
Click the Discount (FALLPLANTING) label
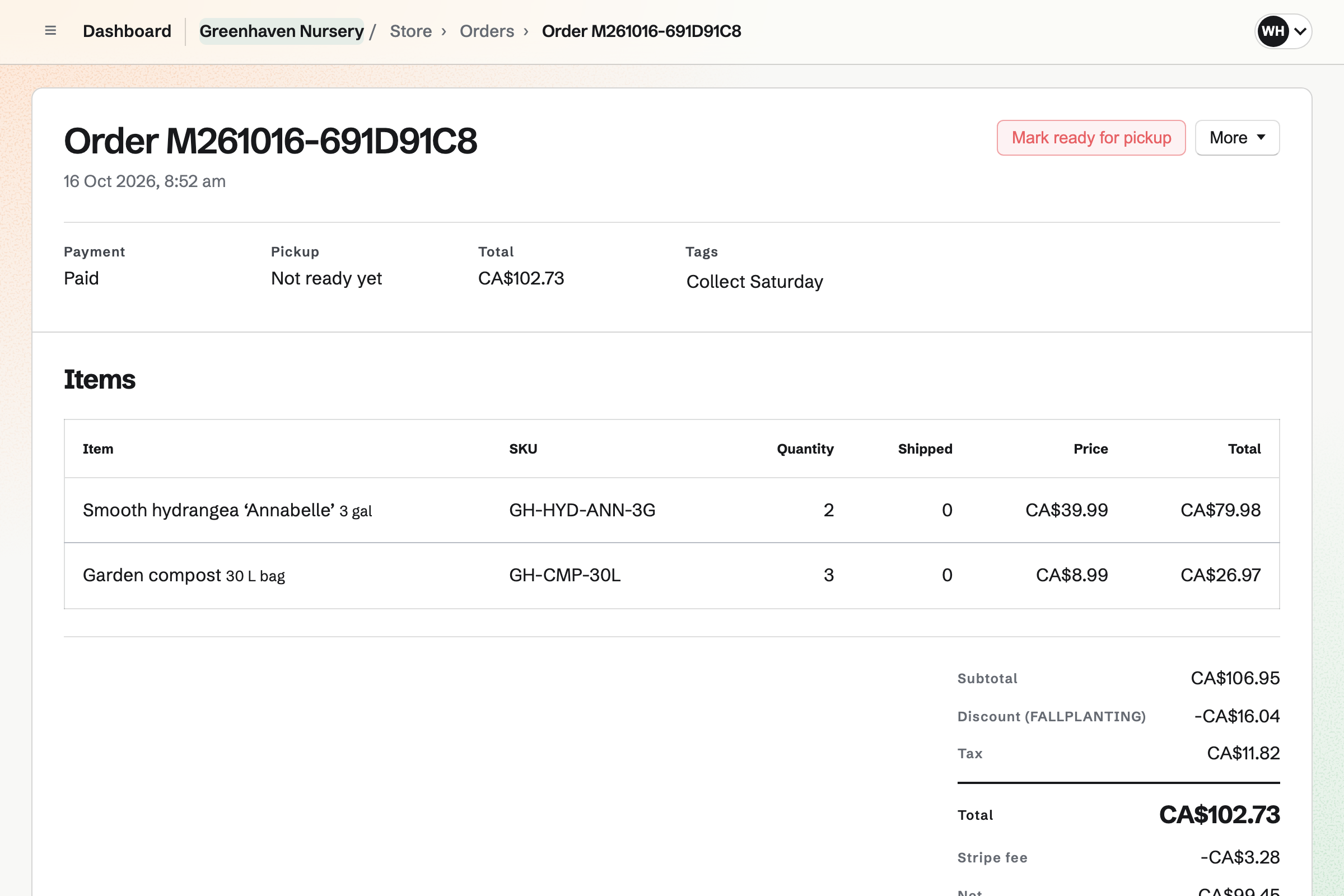coord(1052,717)
